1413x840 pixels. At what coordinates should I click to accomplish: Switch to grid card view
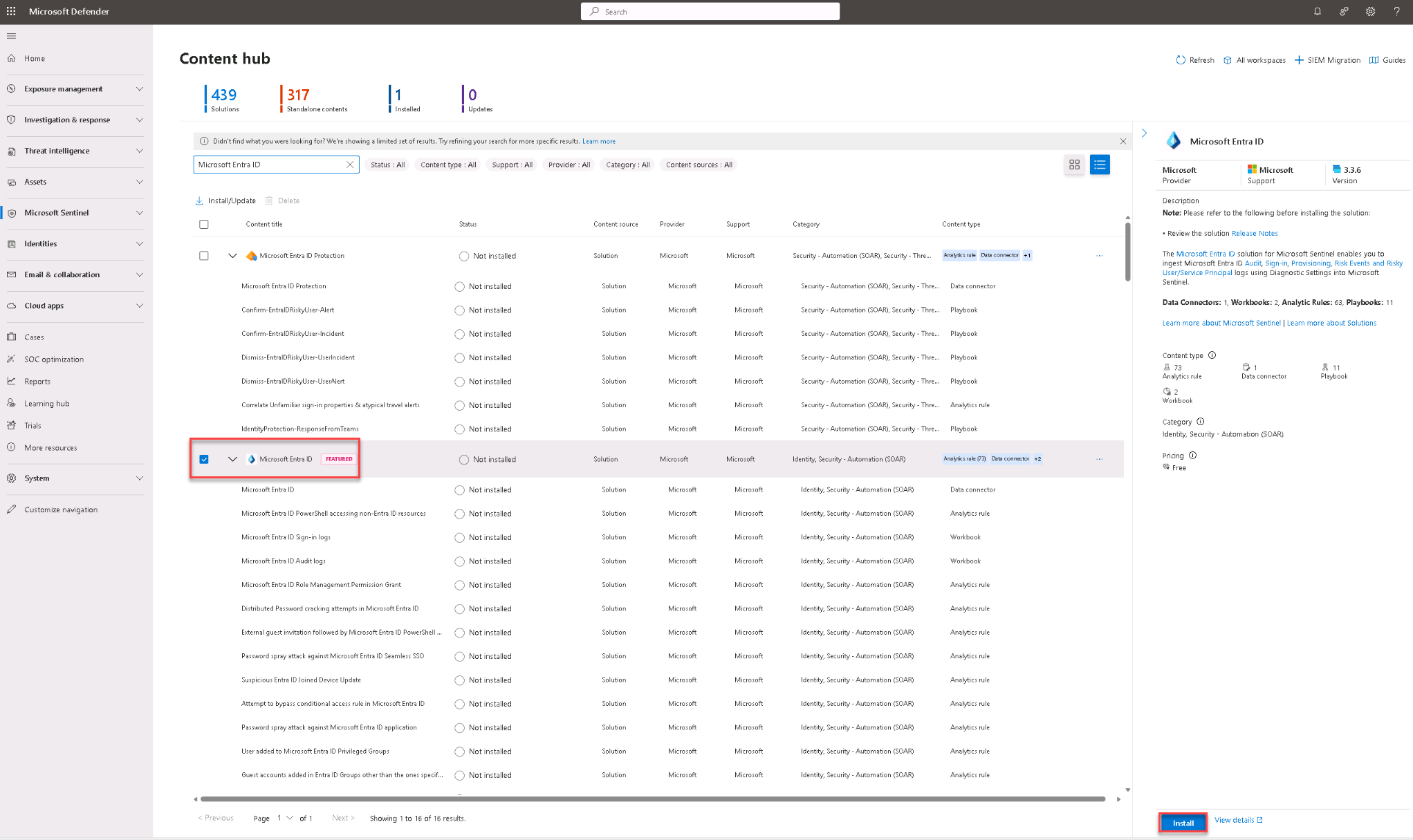(1074, 165)
